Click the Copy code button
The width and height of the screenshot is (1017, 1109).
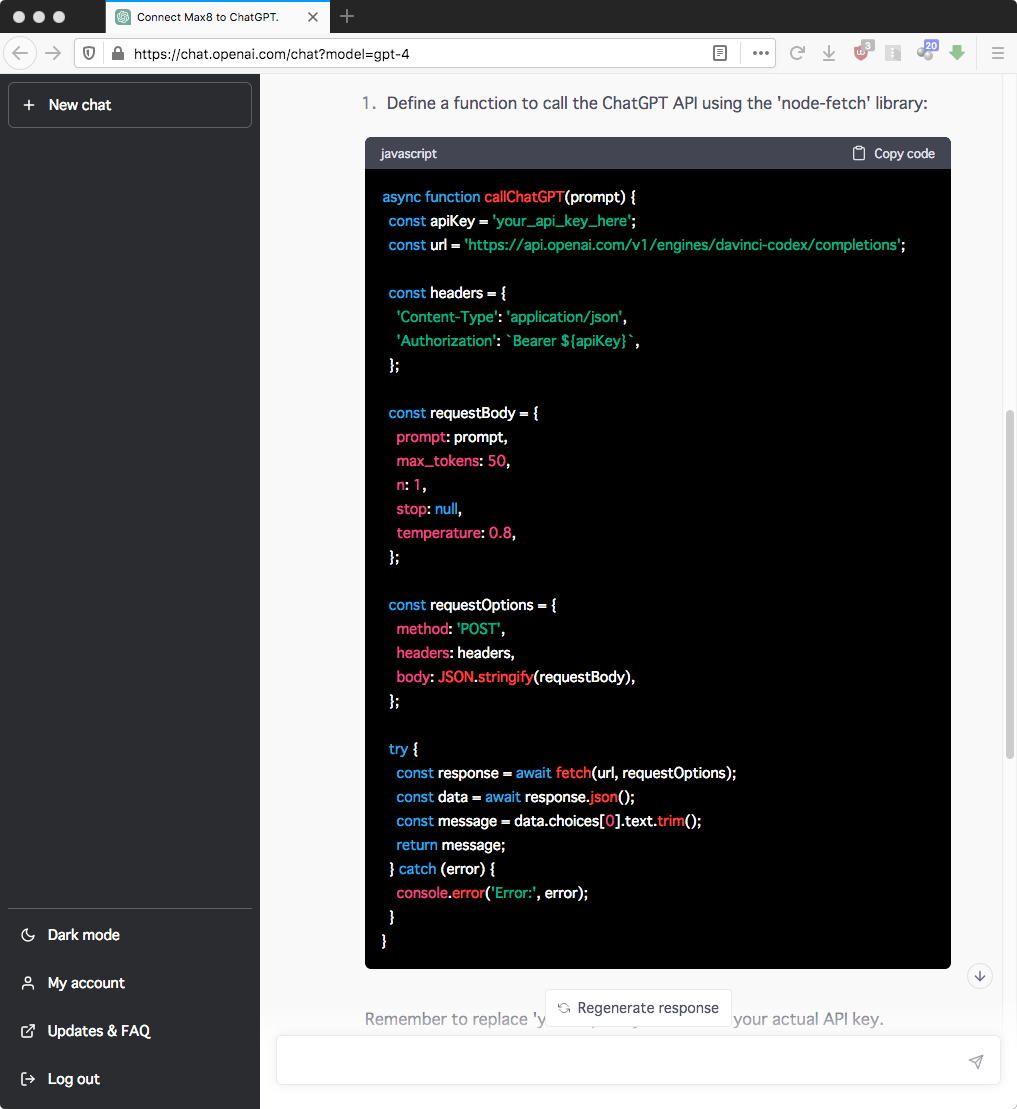tap(893, 153)
